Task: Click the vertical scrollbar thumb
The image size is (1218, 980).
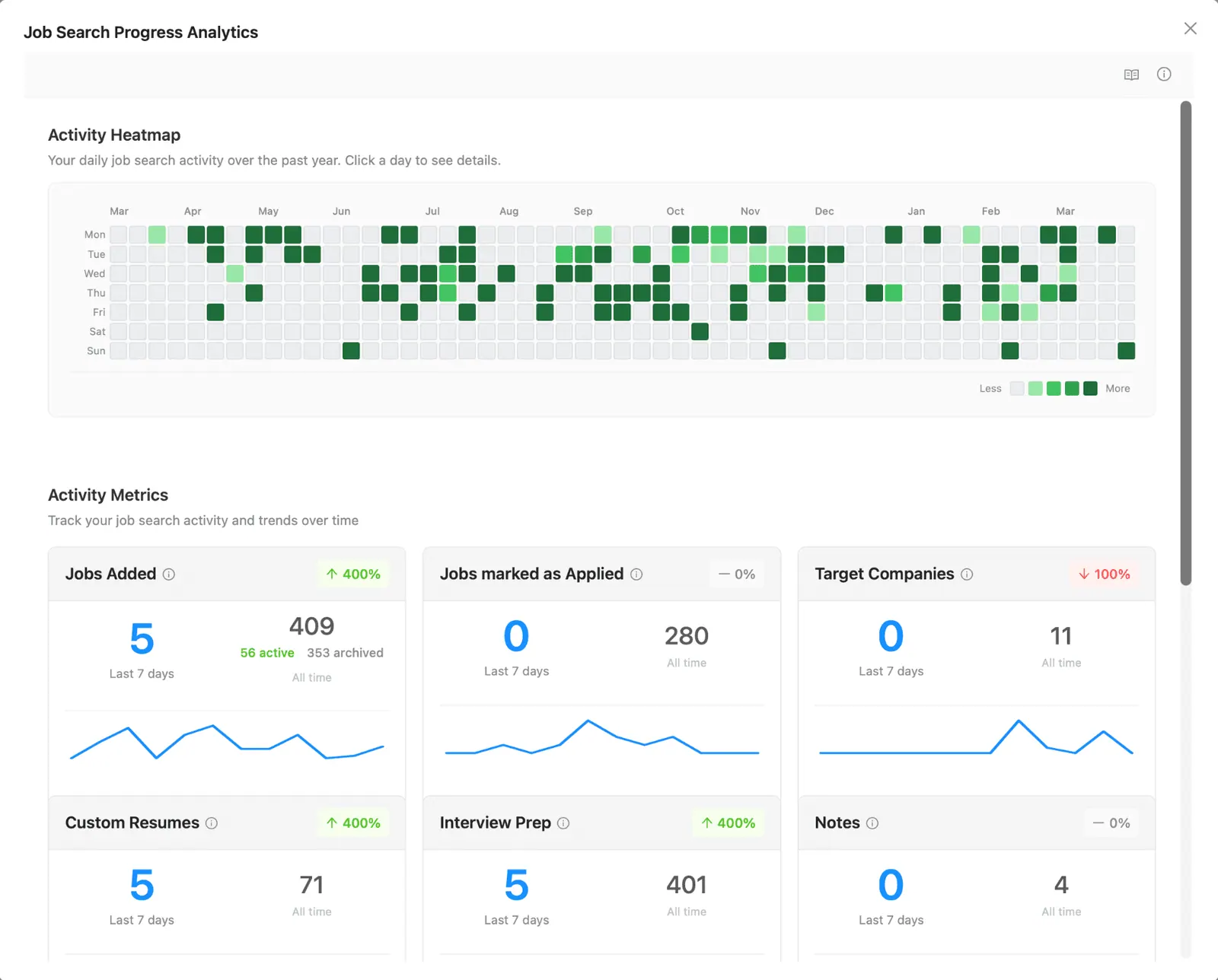Action: pos(1185,342)
